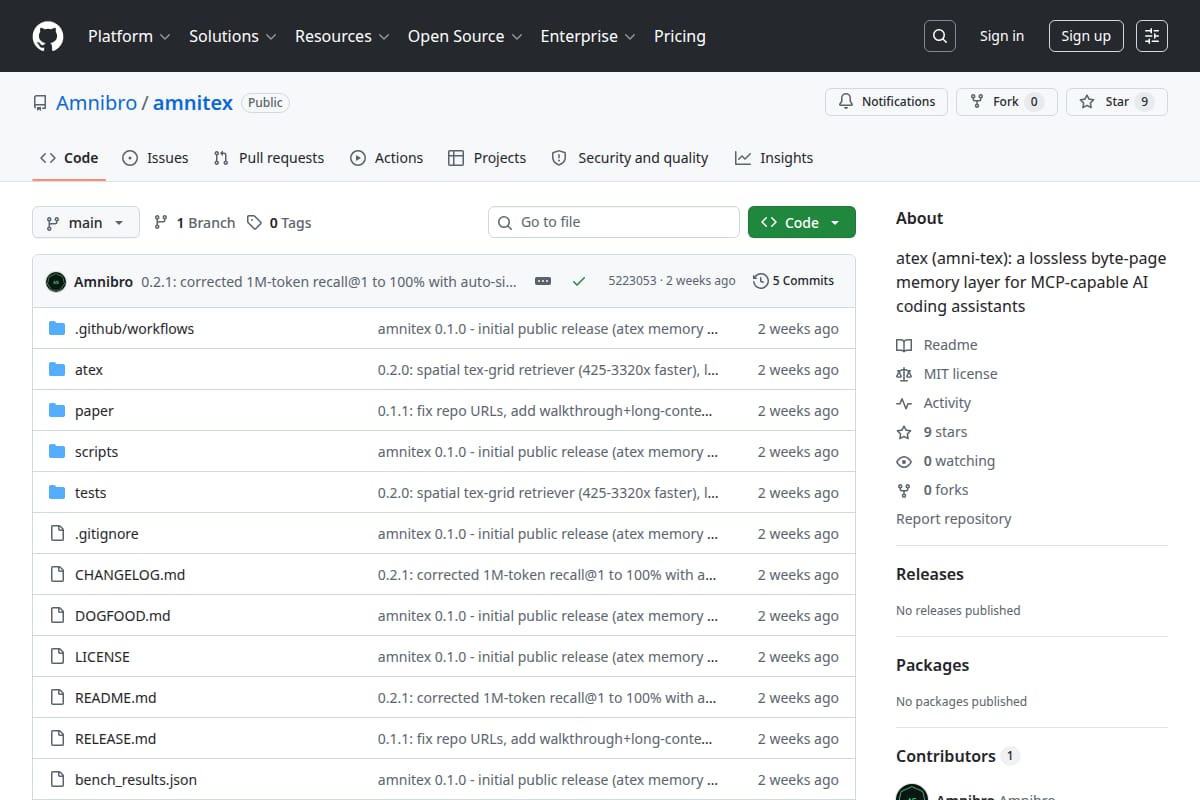Open the Pull requests tab

(x=269, y=158)
